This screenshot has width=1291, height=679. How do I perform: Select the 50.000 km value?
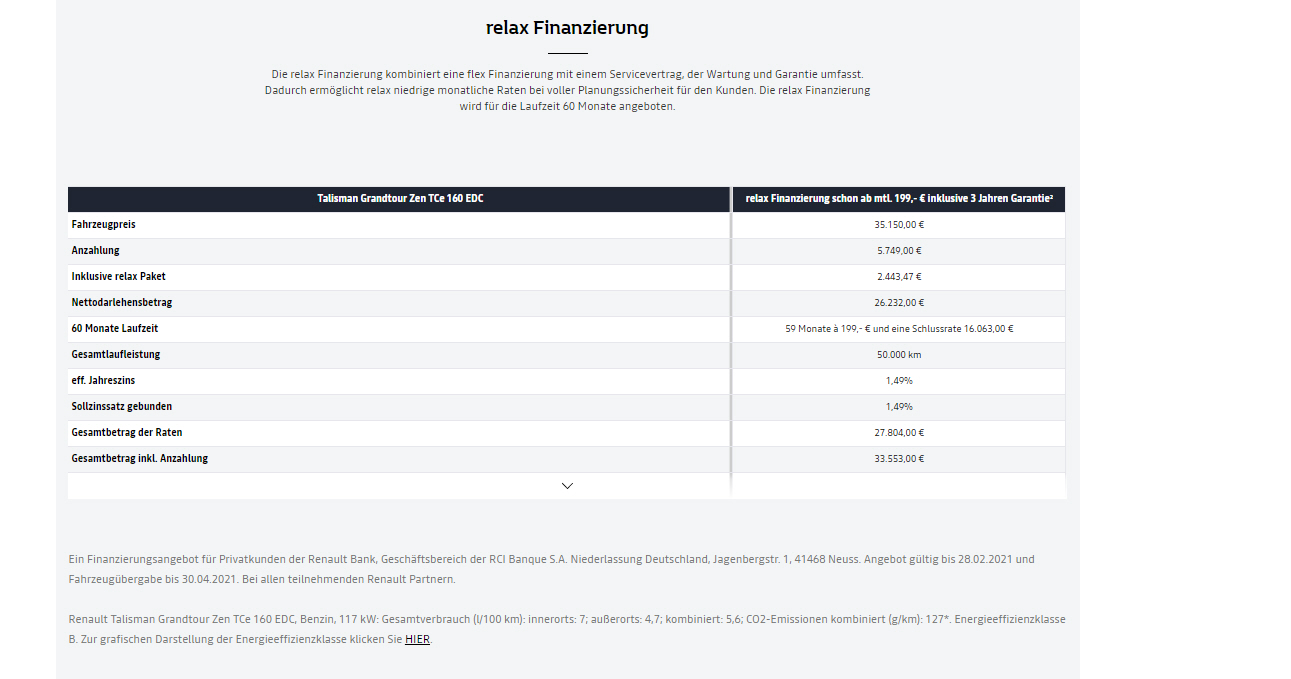pyautogui.click(x=899, y=355)
